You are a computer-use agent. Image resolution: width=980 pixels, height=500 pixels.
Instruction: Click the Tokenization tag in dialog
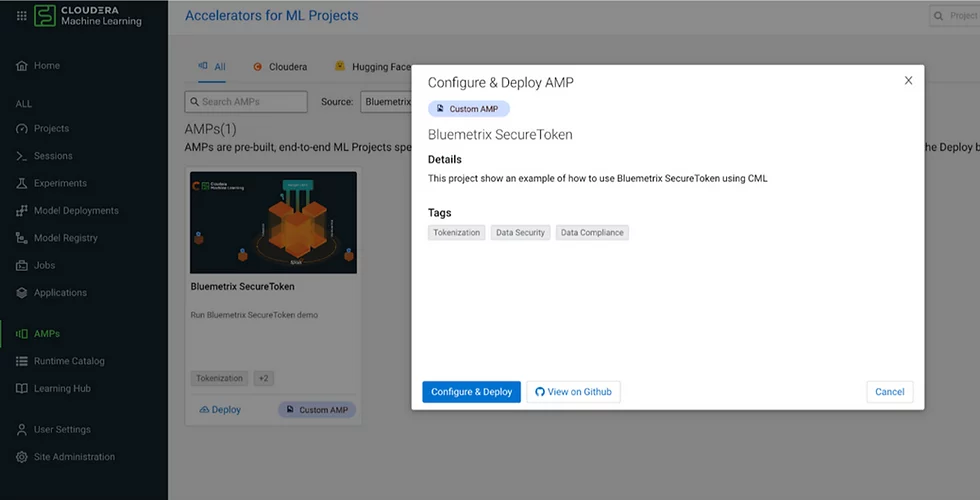click(457, 232)
